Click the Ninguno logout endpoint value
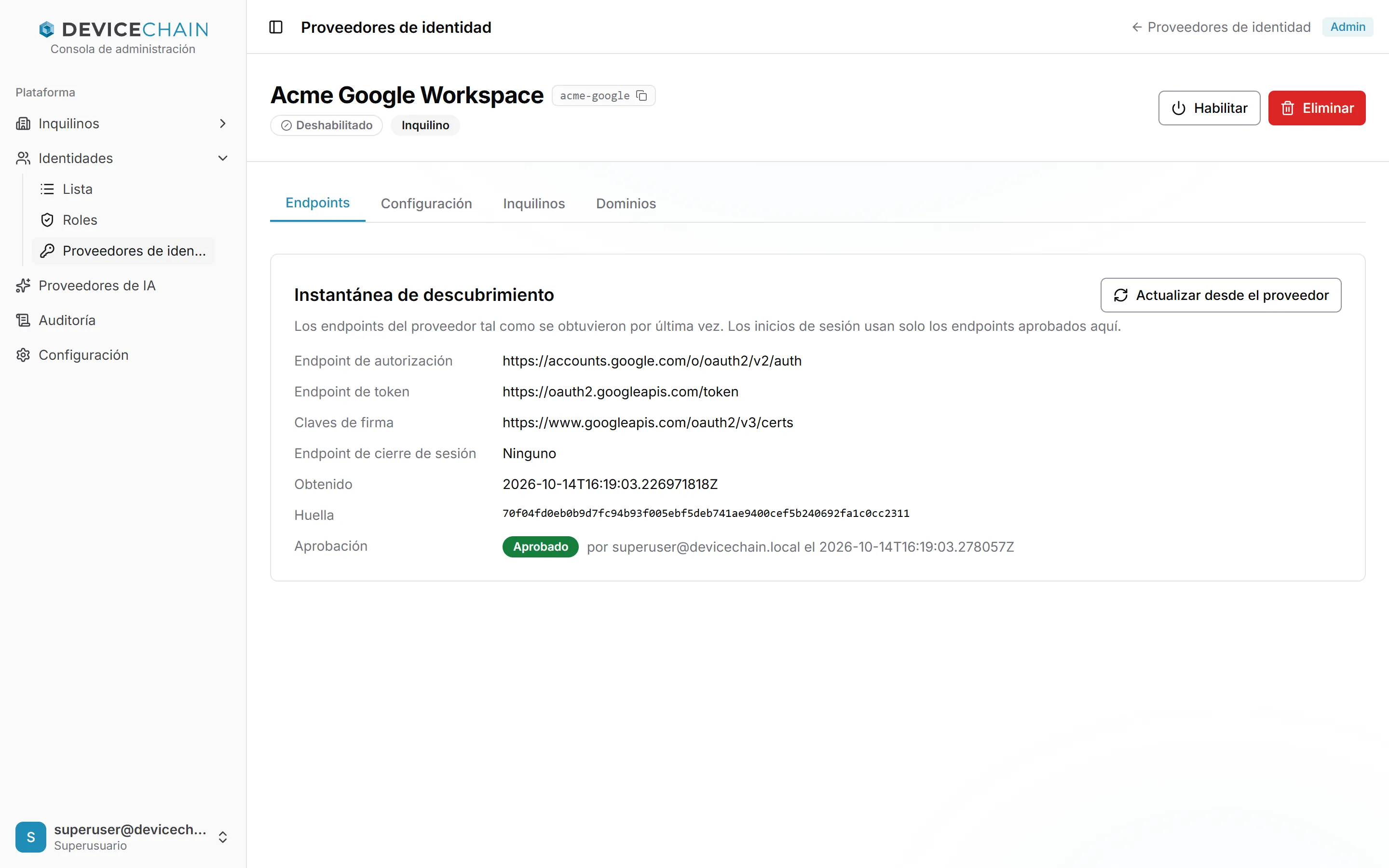Viewport: 1389px width, 868px height. pos(529,453)
